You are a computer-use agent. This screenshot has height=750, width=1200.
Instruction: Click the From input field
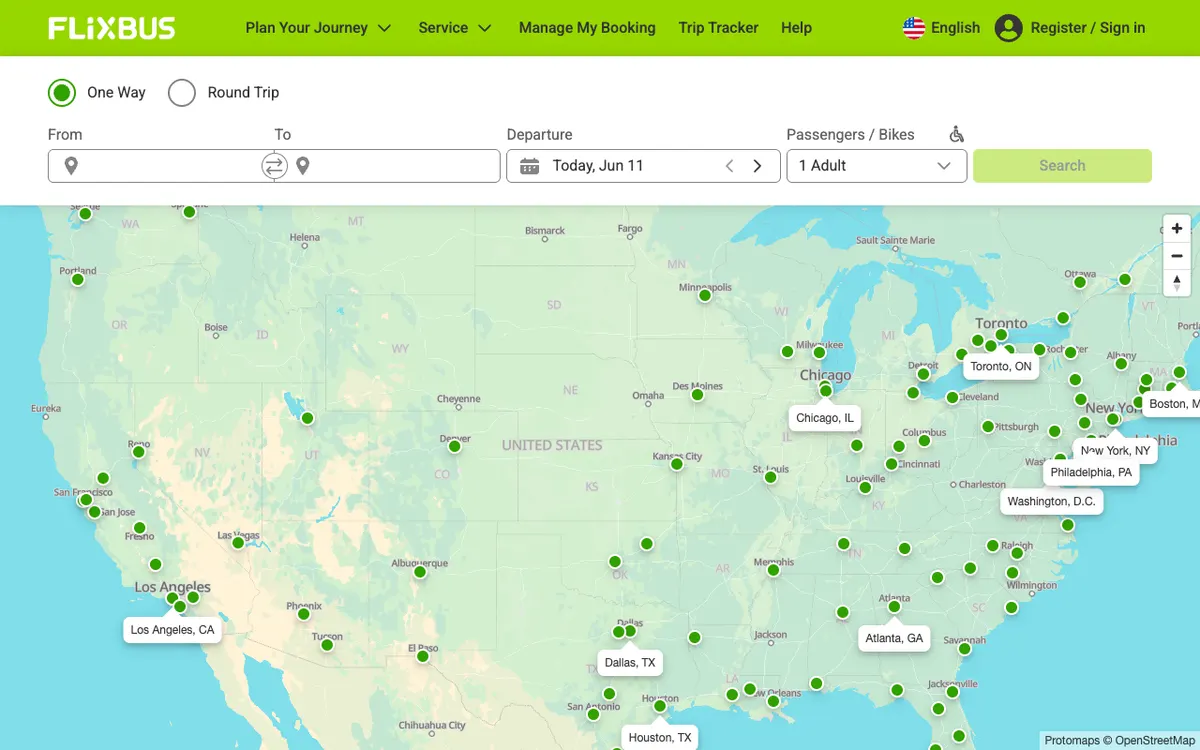pyautogui.click(x=160, y=166)
